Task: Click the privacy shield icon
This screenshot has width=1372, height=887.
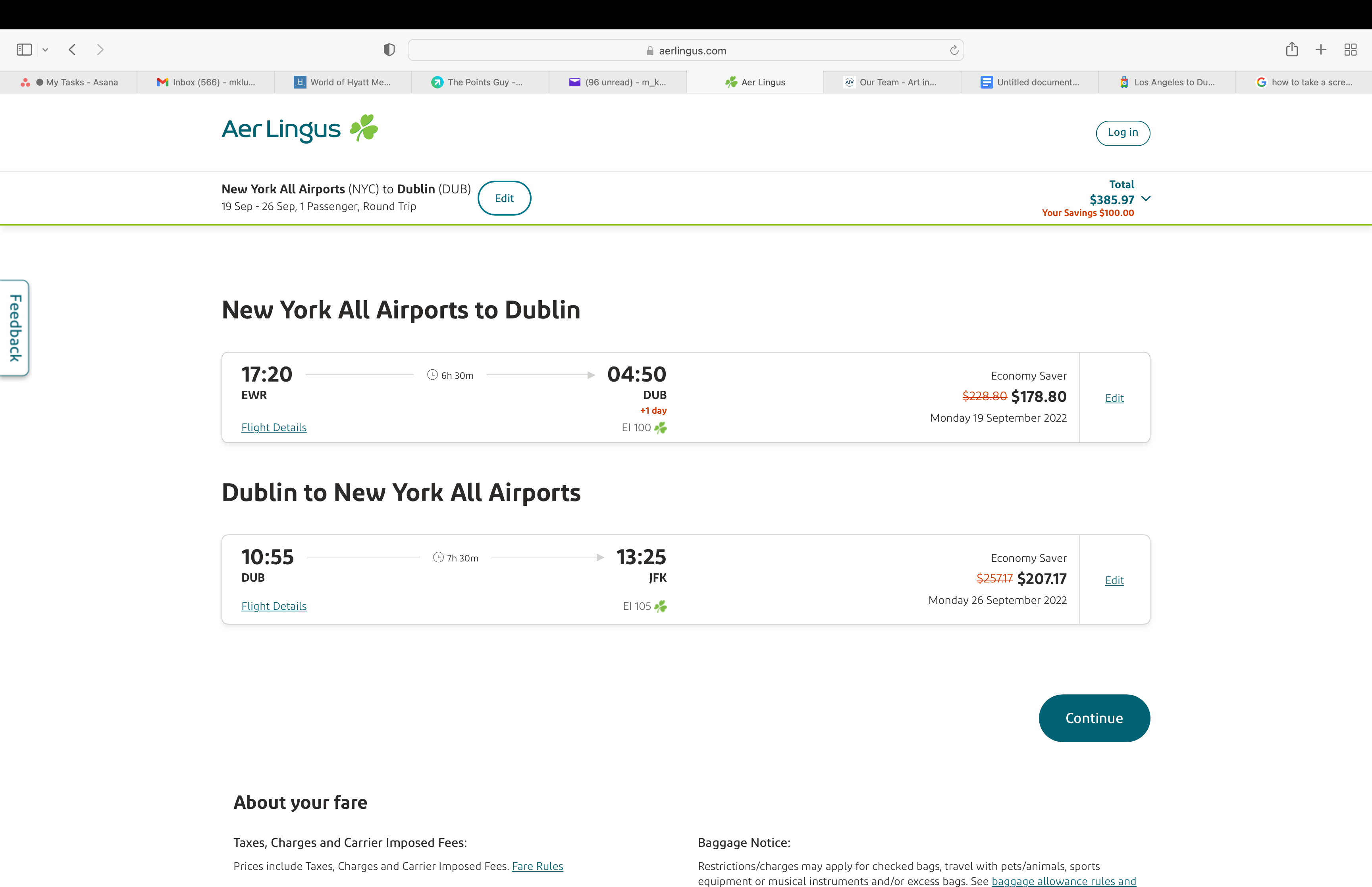Action: click(x=389, y=50)
